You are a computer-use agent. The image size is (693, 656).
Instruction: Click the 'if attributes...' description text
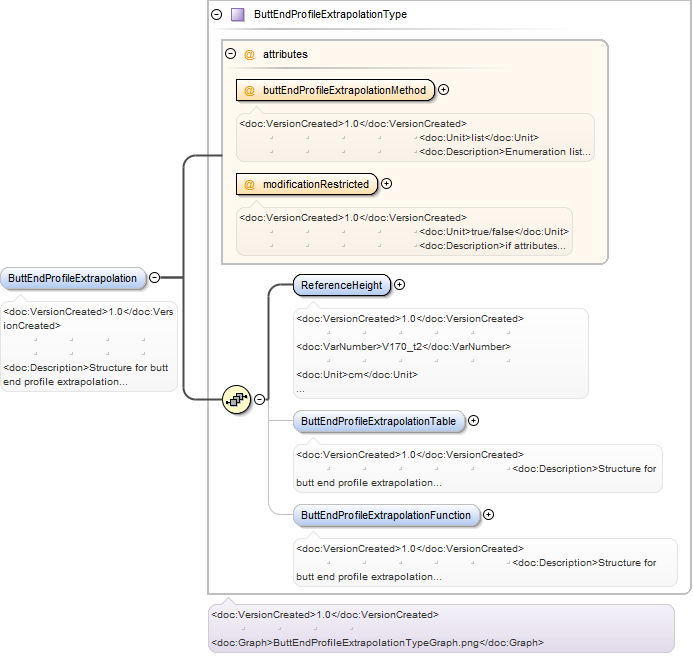tap(492, 246)
